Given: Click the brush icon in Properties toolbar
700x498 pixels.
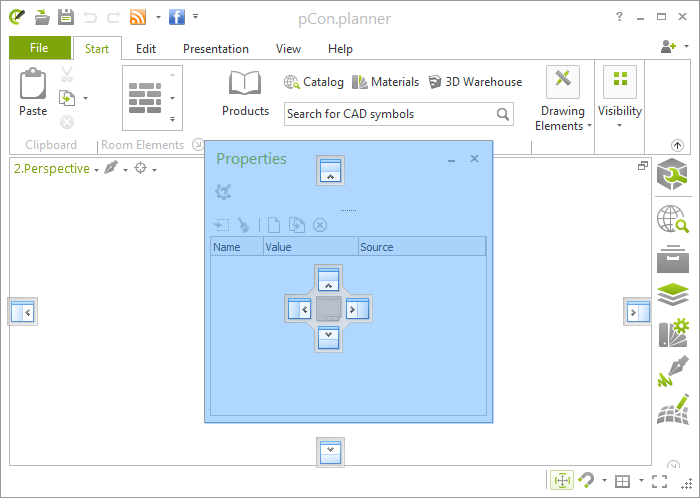Looking at the screenshot, I should coord(243,224).
